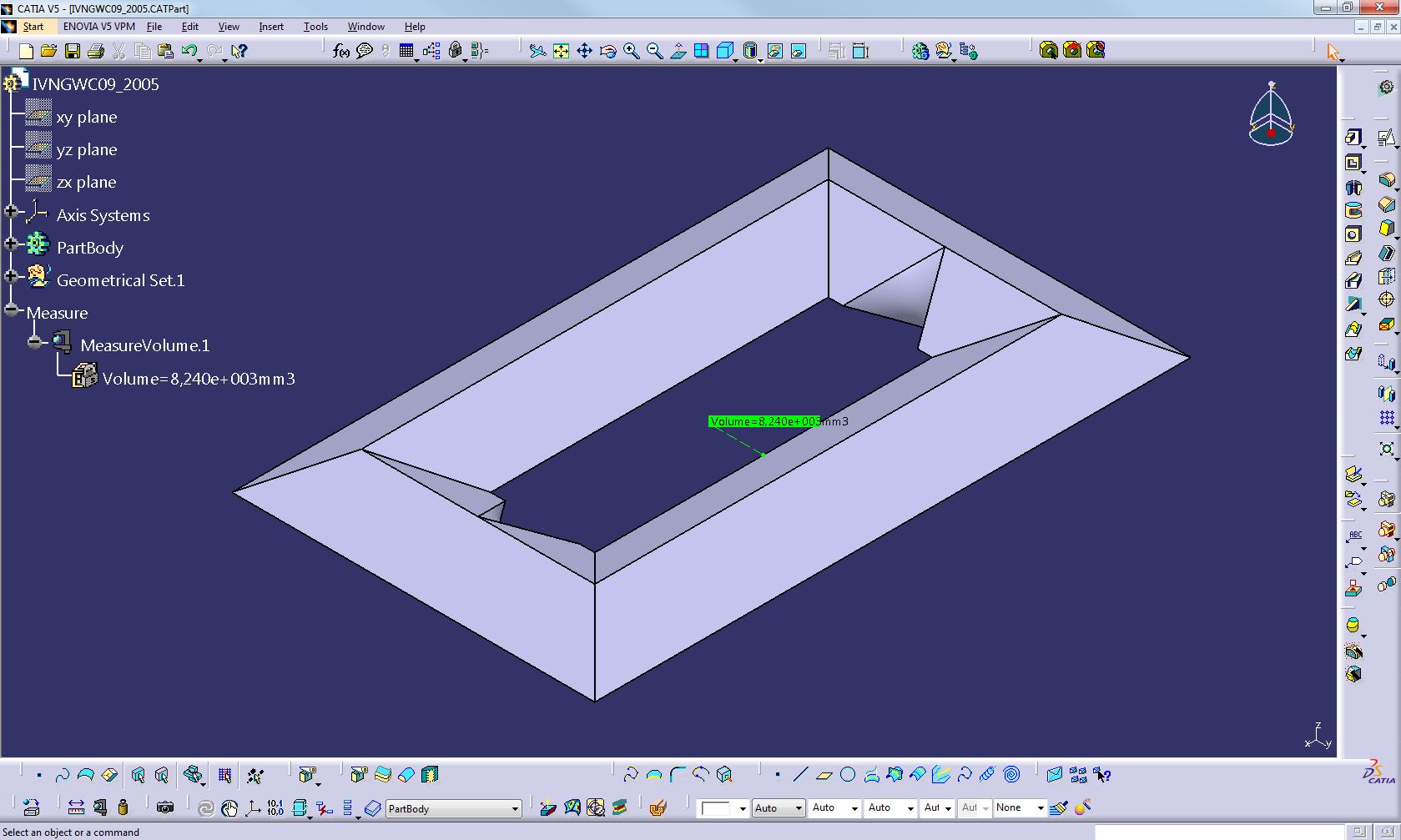Open the Formula f(x) tool
The width and height of the screenshot is (1401, 840).
click(x=340, y=51)
